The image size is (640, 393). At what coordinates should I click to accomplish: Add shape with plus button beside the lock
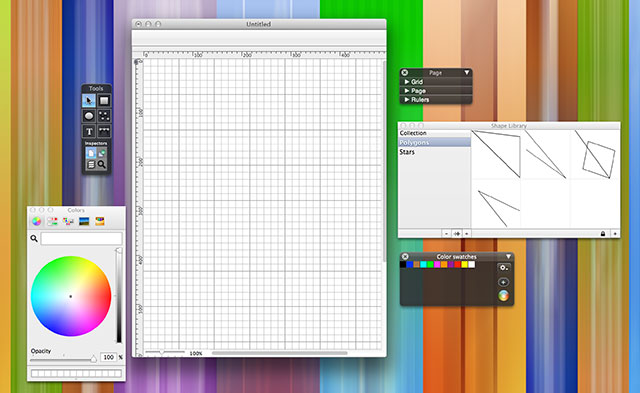click(x=615, y=233)
